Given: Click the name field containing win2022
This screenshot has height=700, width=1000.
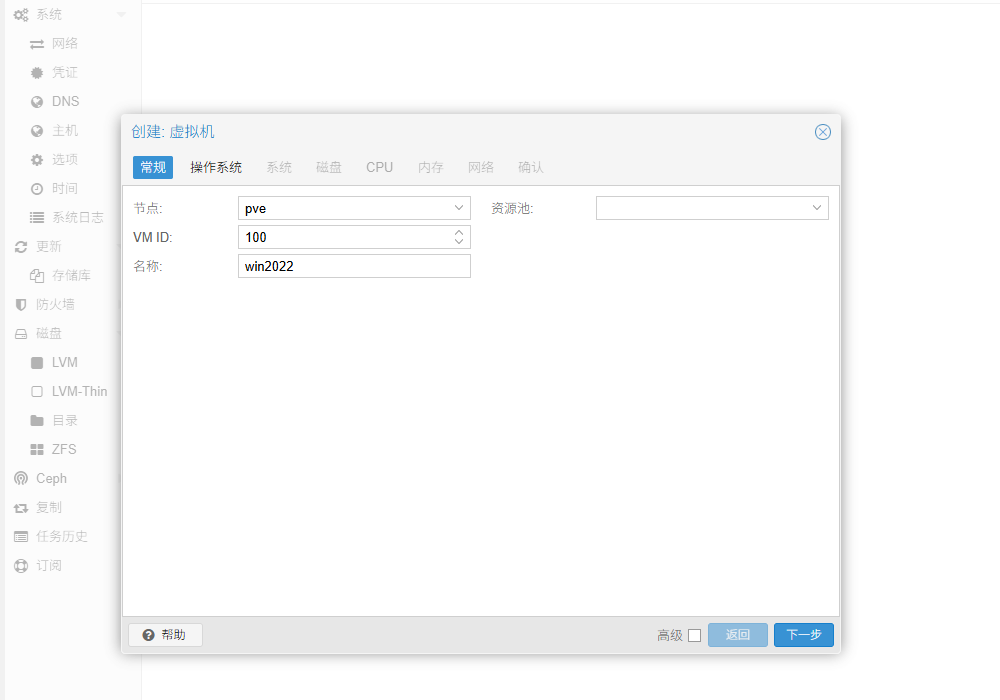Looking at the screenshot, I should (x=354, y=266).
